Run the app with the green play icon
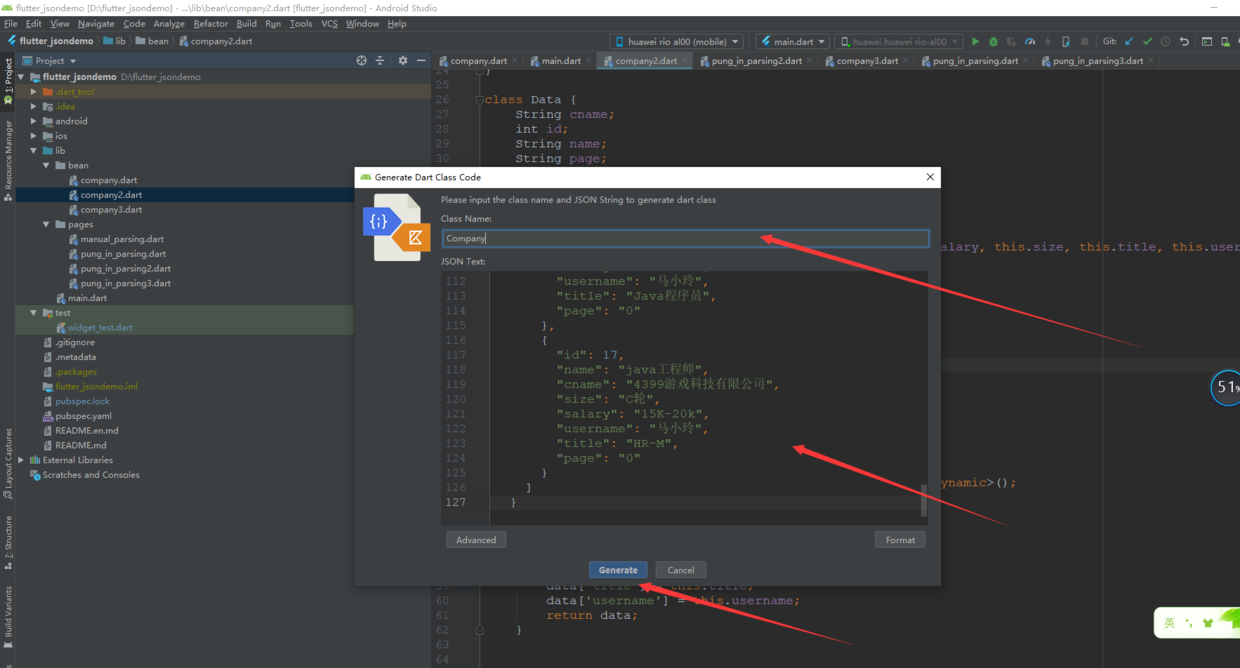This screenshot has height=668, width=1240. pos(975,42)
